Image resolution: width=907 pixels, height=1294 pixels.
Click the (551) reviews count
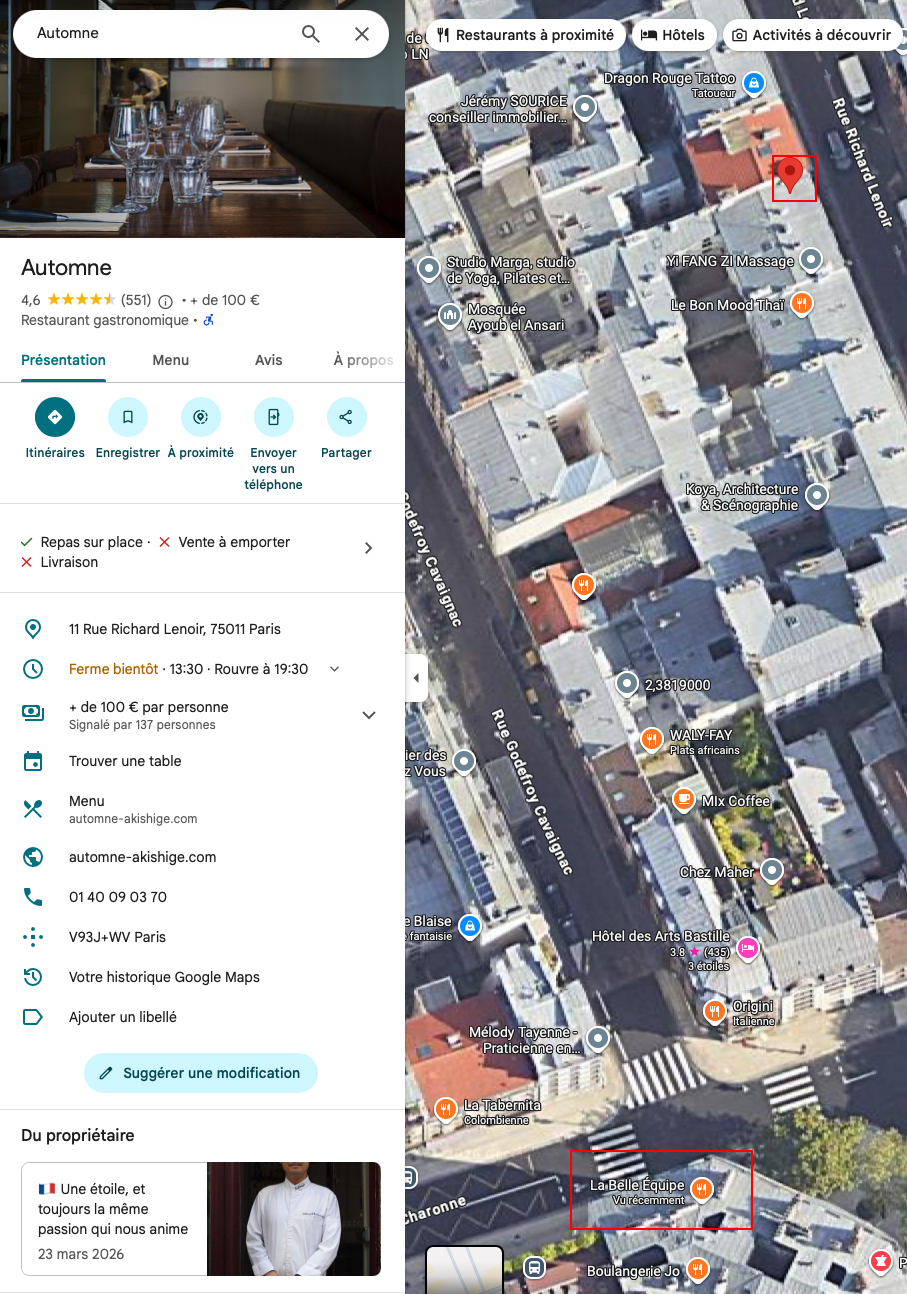(x=136, y=300)
